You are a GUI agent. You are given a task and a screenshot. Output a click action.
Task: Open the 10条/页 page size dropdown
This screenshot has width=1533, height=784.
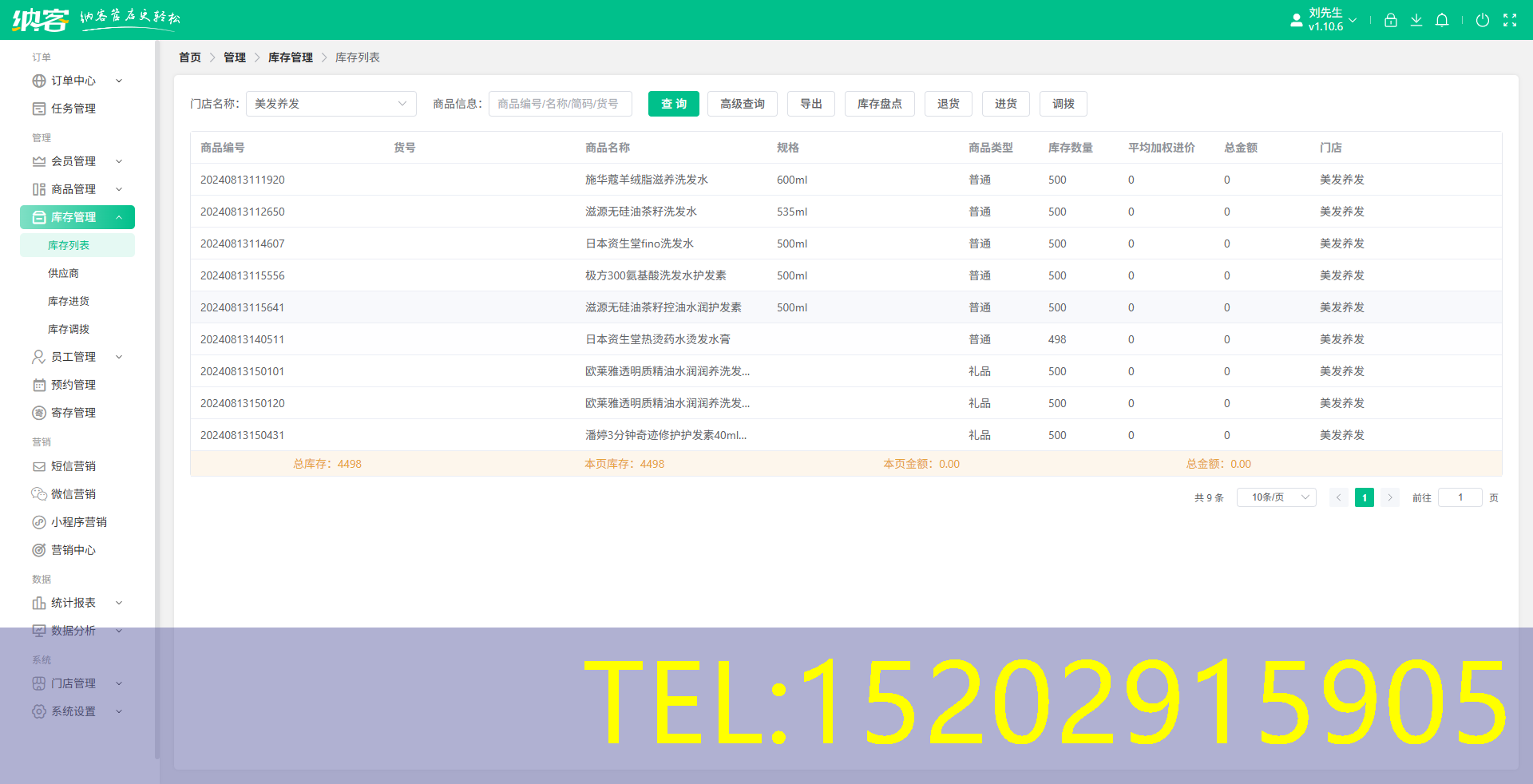click(1276, 497)
